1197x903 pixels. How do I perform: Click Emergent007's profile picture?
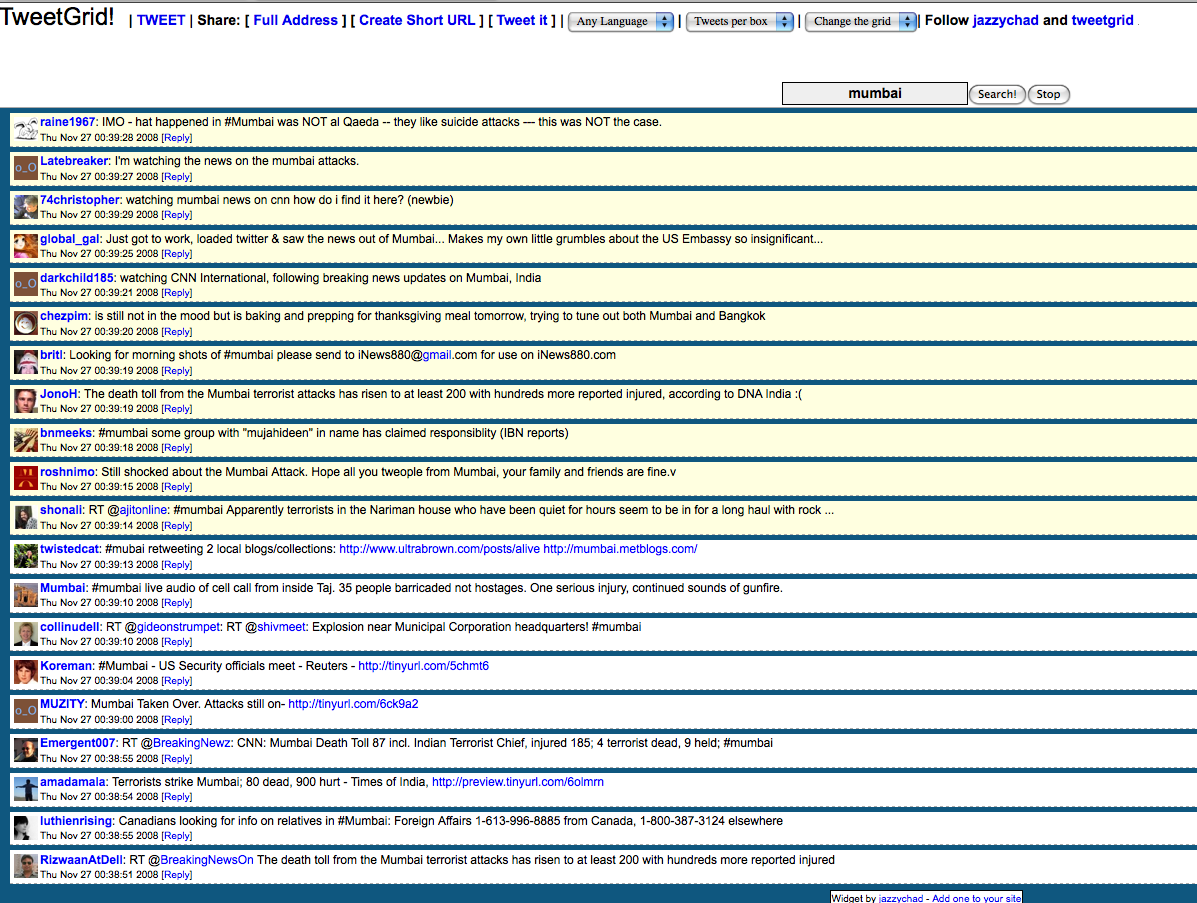(26, 750)
